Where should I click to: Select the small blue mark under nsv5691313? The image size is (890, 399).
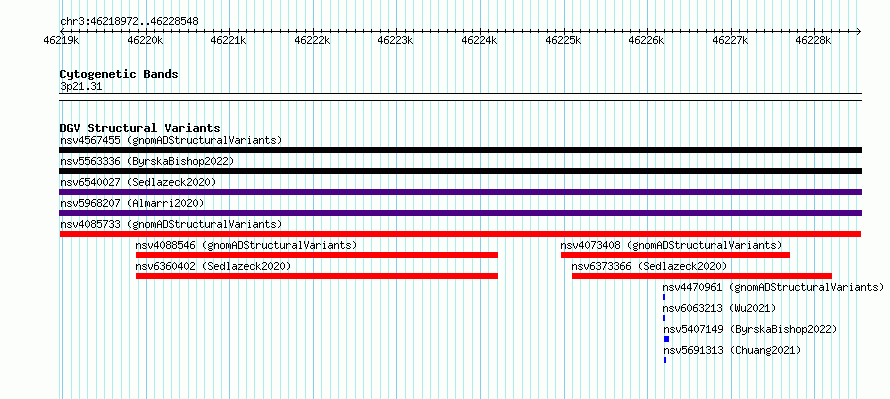(665, 360)
